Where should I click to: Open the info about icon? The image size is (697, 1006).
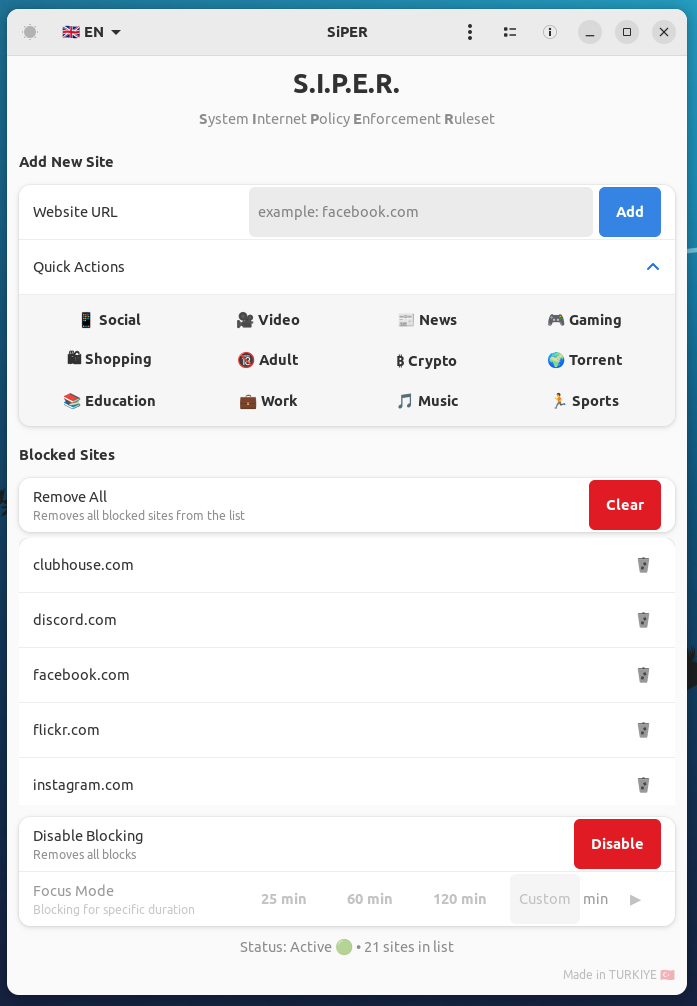pyautogui.click(x=550, y=32)
